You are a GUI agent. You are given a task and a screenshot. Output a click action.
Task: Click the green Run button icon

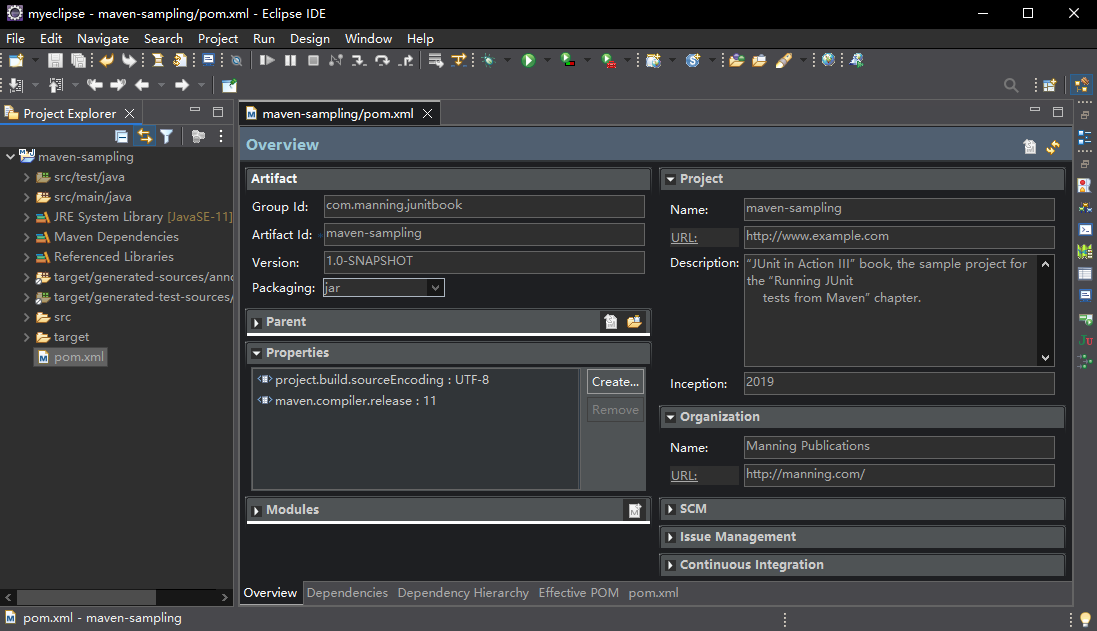[x=528, y=61]
